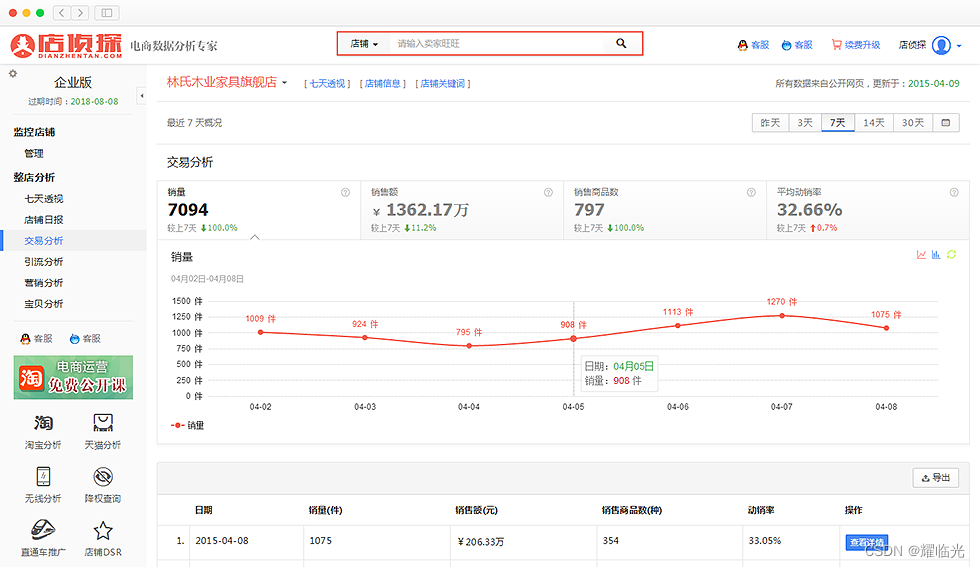Open the Wangwang 客服 link in header
Screen dimensions: 980x567
(x=797, y=45)
